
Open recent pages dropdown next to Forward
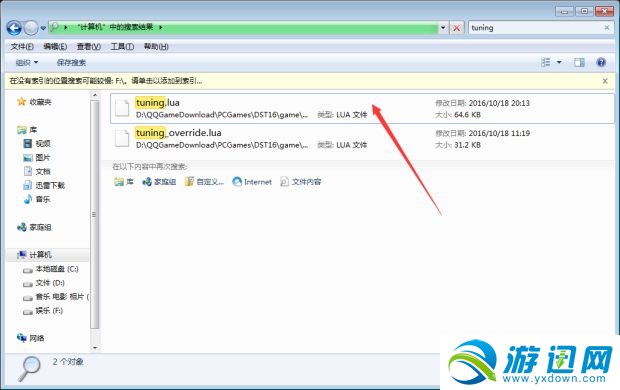coord(43,28)
